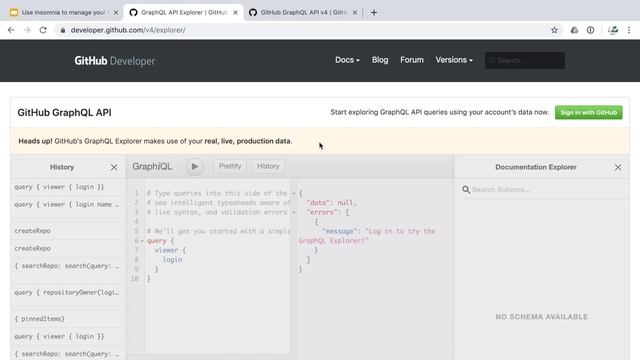This screenshot has width=640, height=360.
Task: Click the padlock site info icon
Action: click(62, 30)
